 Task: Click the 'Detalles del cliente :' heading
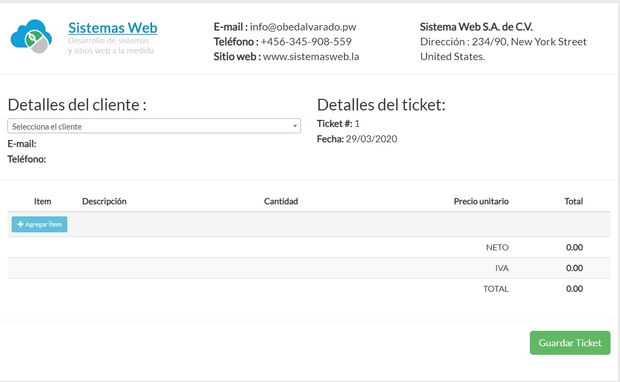(x=77, y=105)
